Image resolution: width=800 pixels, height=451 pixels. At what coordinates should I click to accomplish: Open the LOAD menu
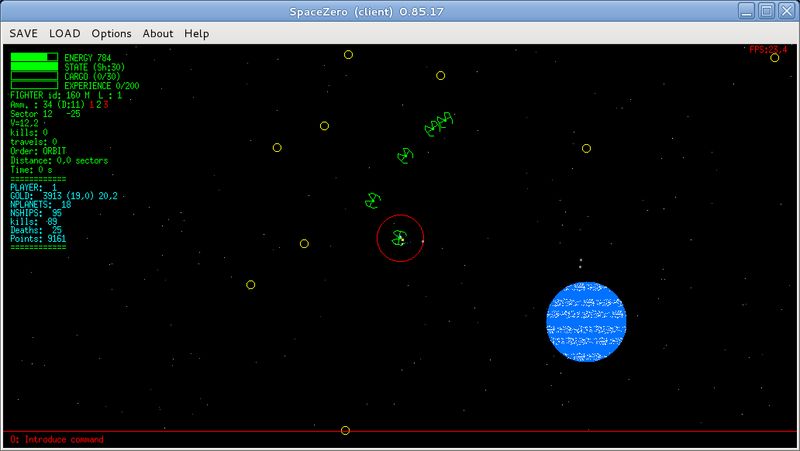point(65,34)
